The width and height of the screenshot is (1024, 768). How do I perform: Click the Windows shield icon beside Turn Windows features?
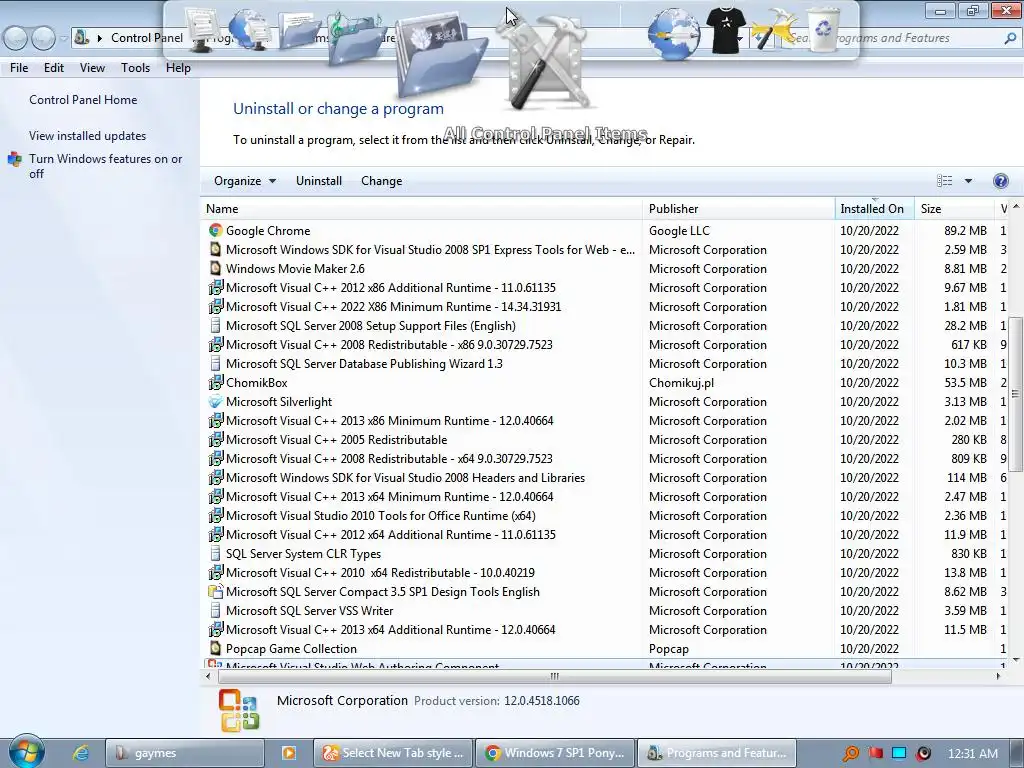pyautogui.click(x=14, y=159)
